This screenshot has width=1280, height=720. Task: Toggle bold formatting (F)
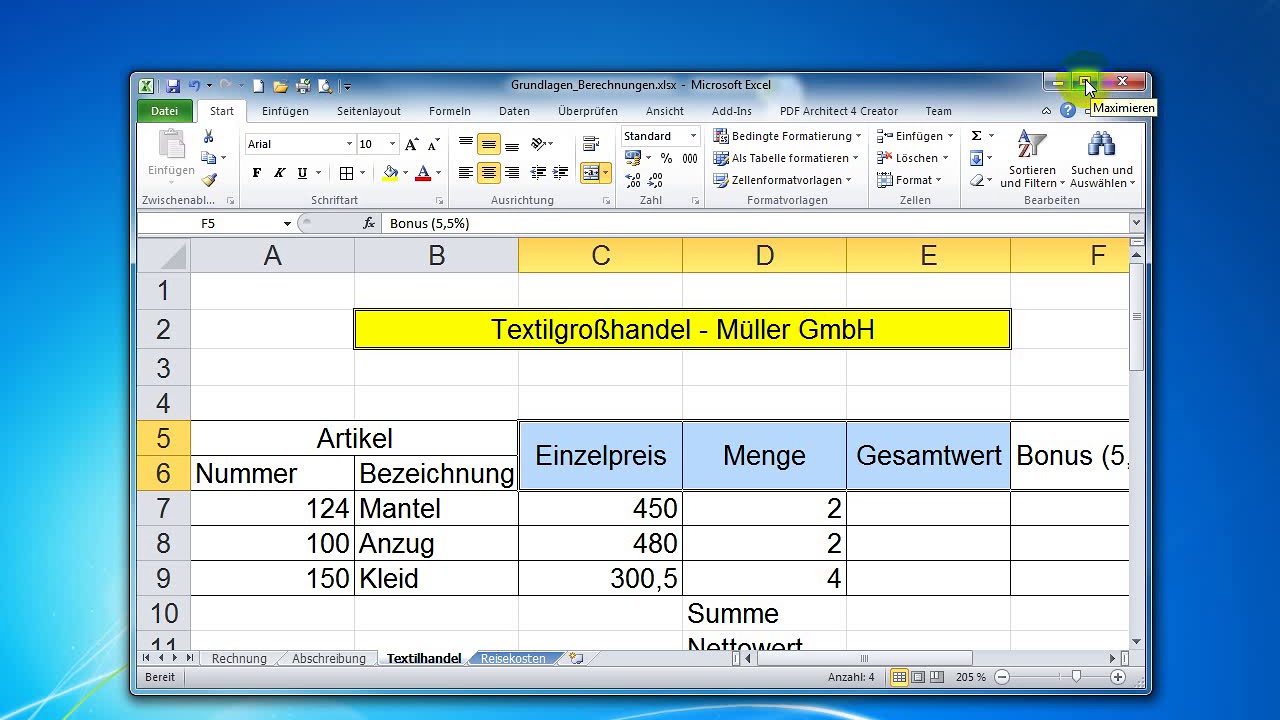pos(257,173)
